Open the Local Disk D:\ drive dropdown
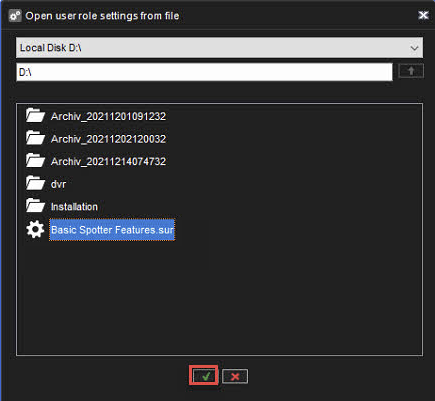The image size is (435, 401). pyautogui.click(x=219, y=48)
